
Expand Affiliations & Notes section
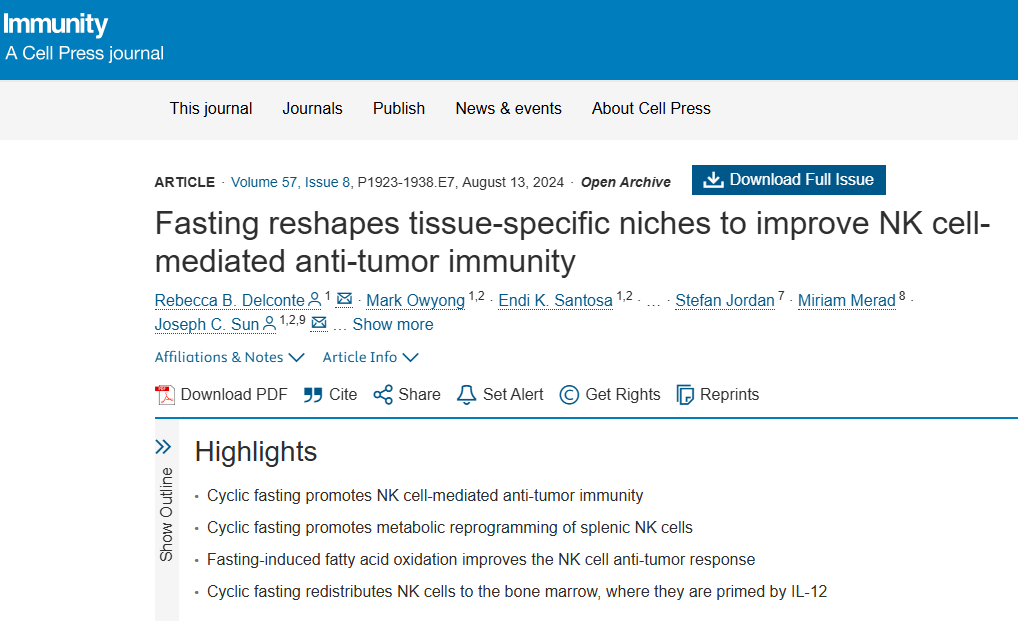pos(230,357)
